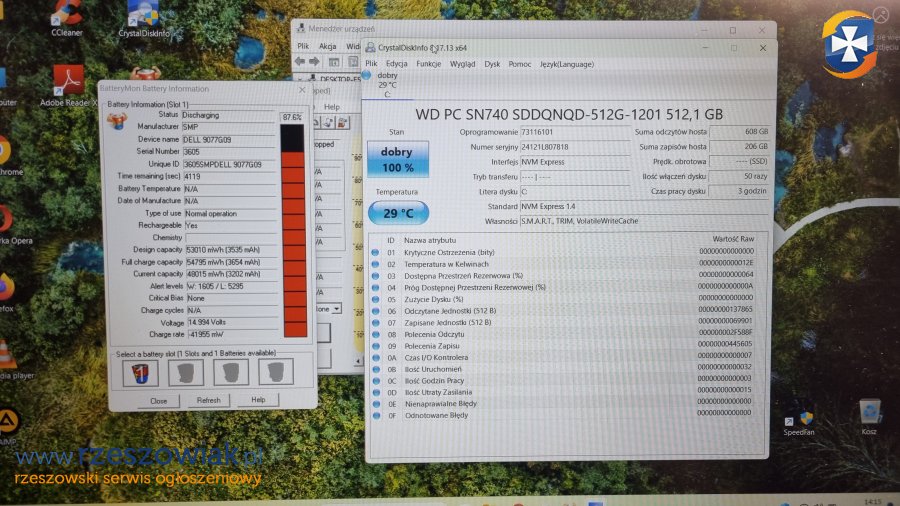Click the Close button in Battery Information
Screen dimensions: 900x506
(159, 400)
